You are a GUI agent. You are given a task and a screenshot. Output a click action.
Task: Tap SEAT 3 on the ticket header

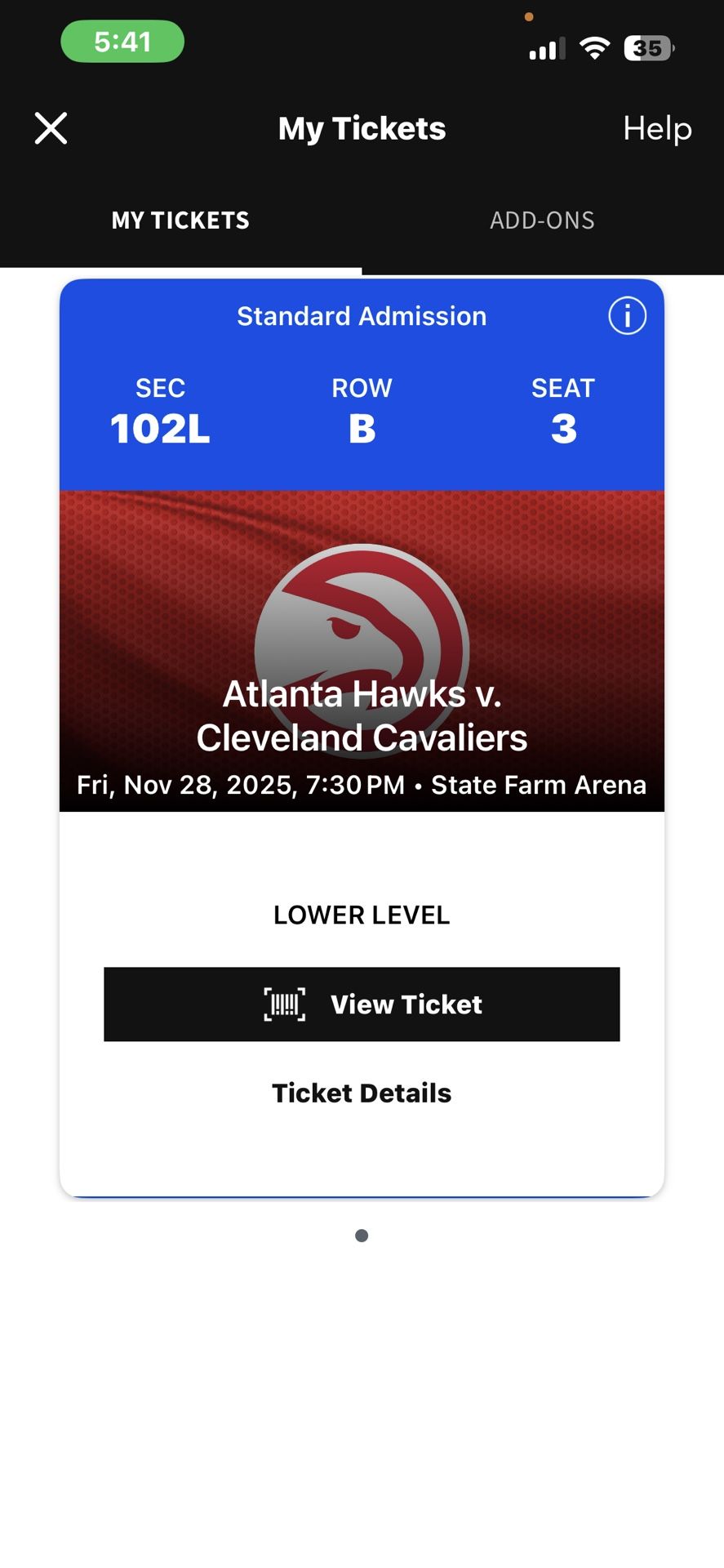[563, 412]
